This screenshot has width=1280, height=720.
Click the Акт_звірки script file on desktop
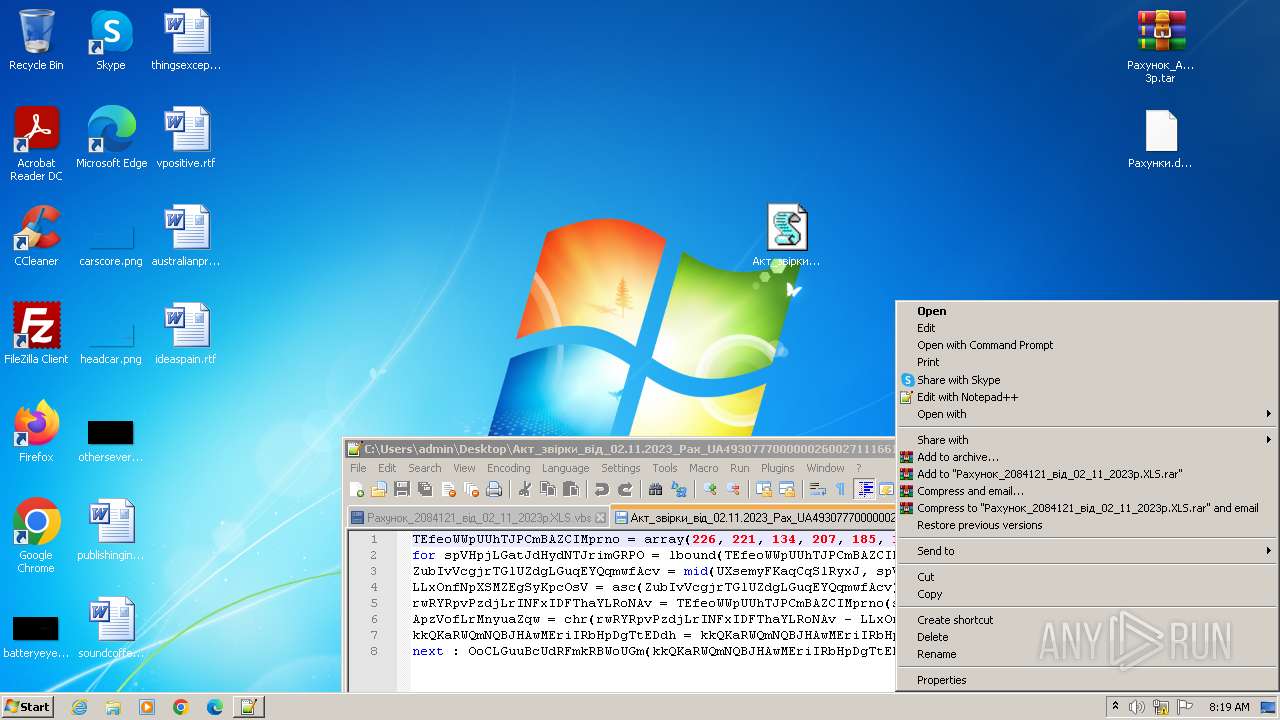click(787, 235)
